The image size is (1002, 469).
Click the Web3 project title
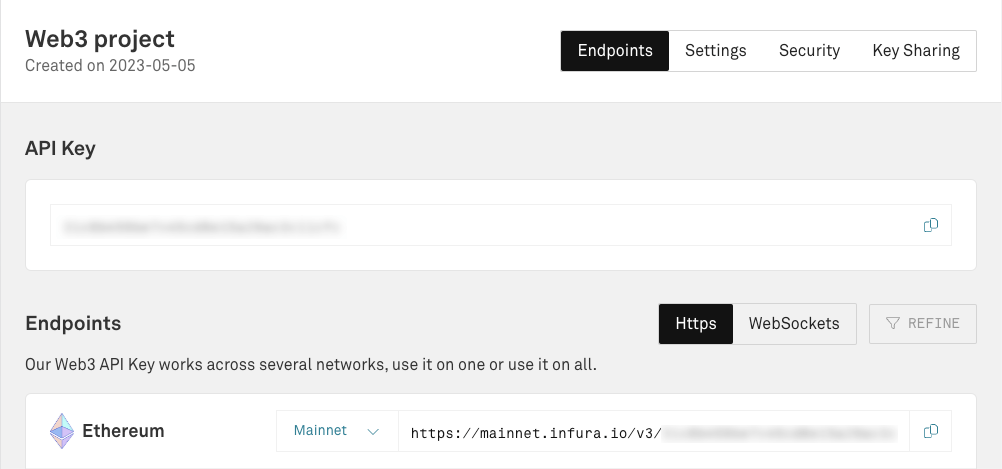pyautogui.click(x=100, y=39)
